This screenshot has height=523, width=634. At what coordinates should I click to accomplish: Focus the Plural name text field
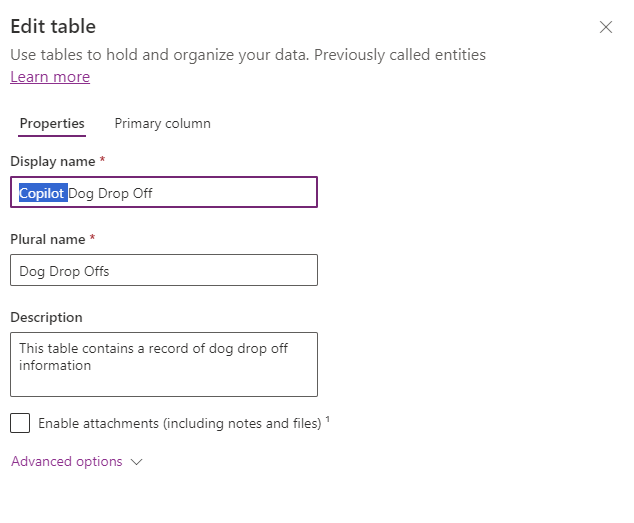click(x=164, y=270)
